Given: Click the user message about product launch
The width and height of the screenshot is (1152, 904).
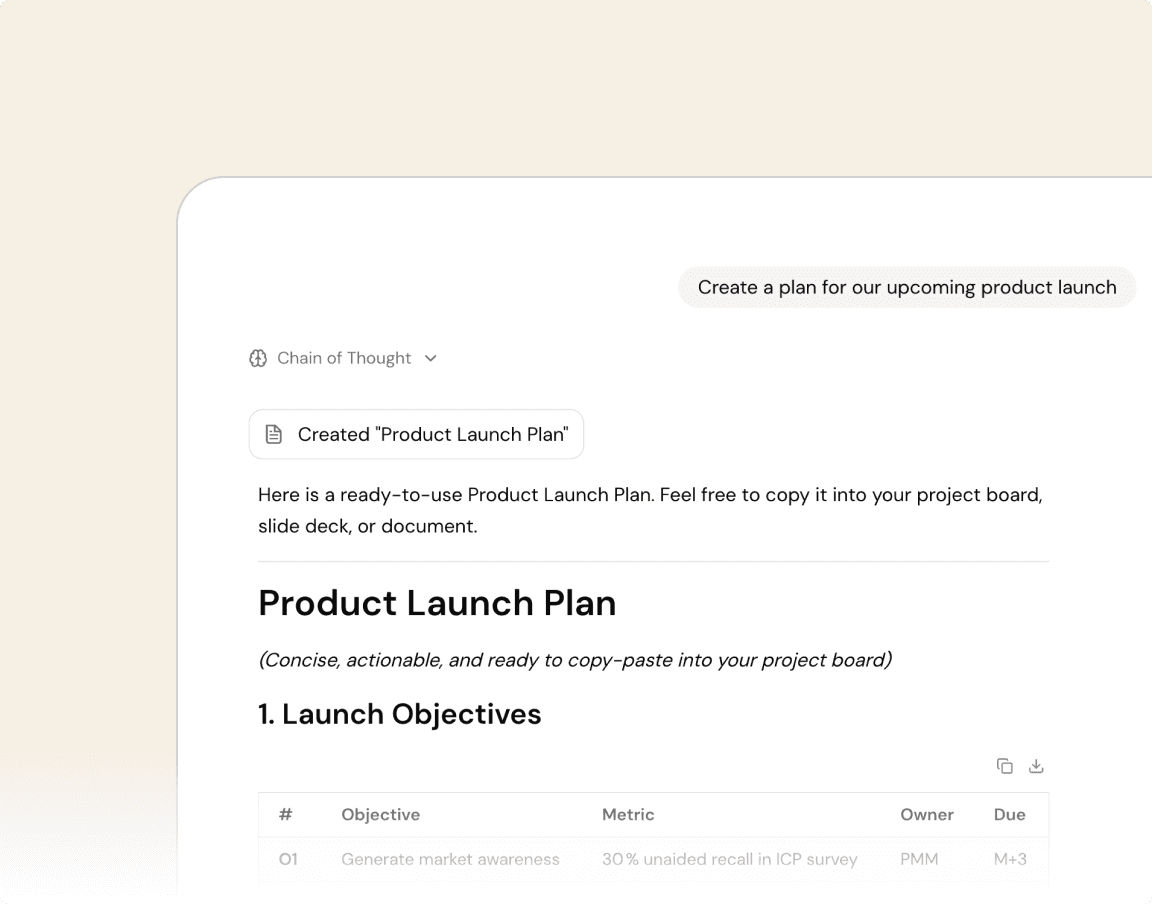Looking at the screenshot, I should [906, 287].
